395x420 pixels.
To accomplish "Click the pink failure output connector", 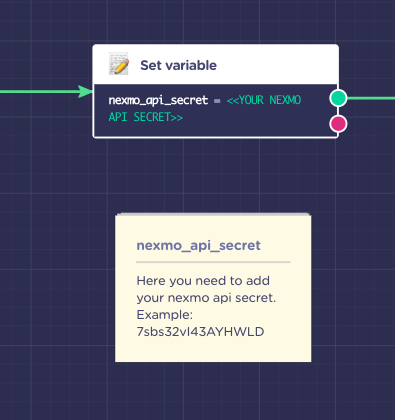I will pyautogui.click(x=338, y=124).
